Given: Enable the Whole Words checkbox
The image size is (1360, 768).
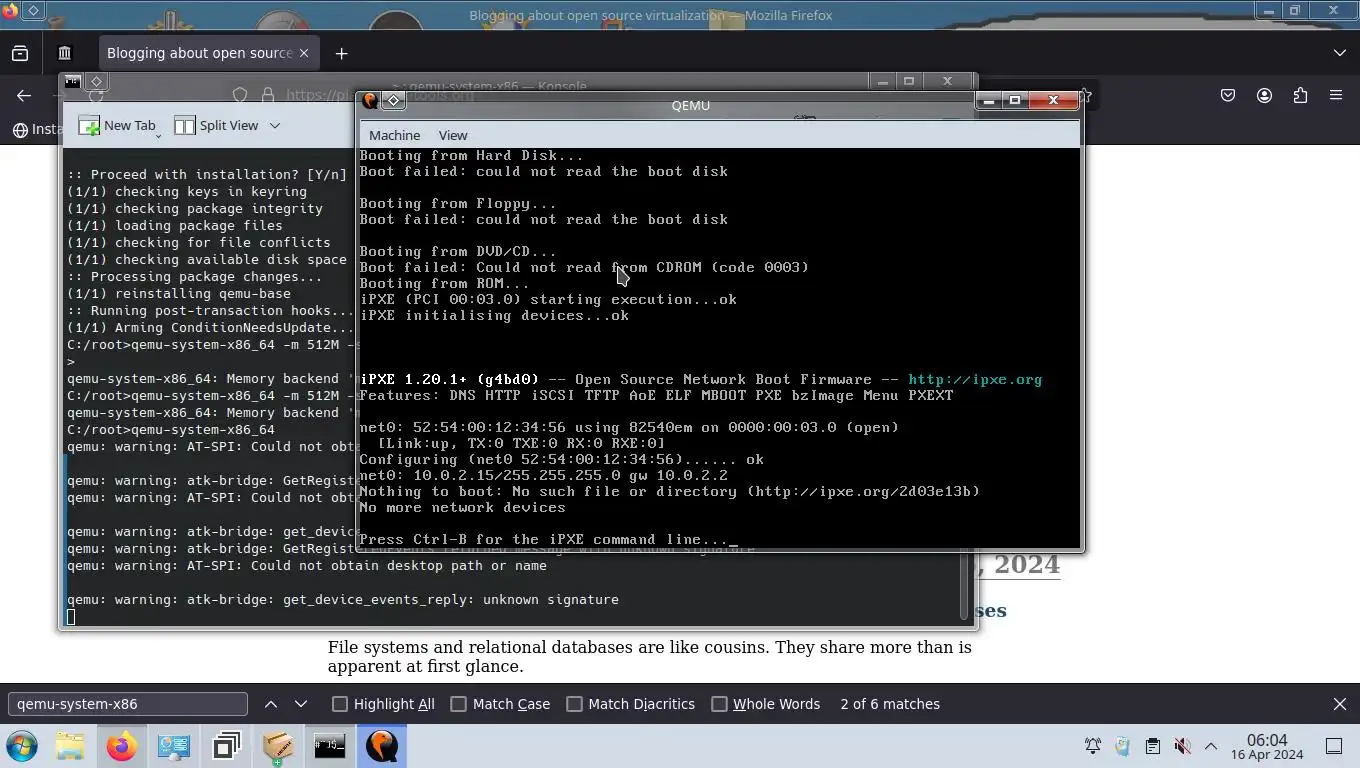Looking at the screenshot, I should tap(719, 704).
